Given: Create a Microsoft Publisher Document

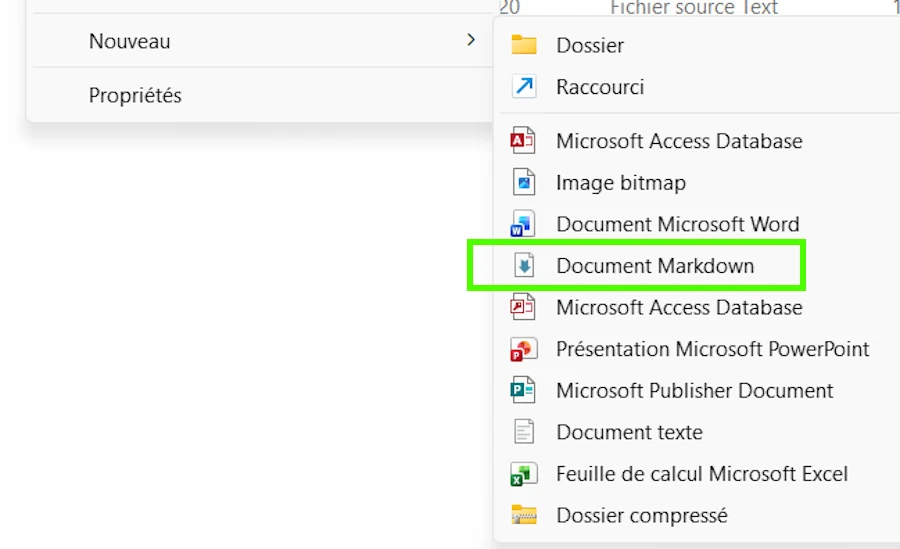Looking at the screenshot, I should [696, 391].
